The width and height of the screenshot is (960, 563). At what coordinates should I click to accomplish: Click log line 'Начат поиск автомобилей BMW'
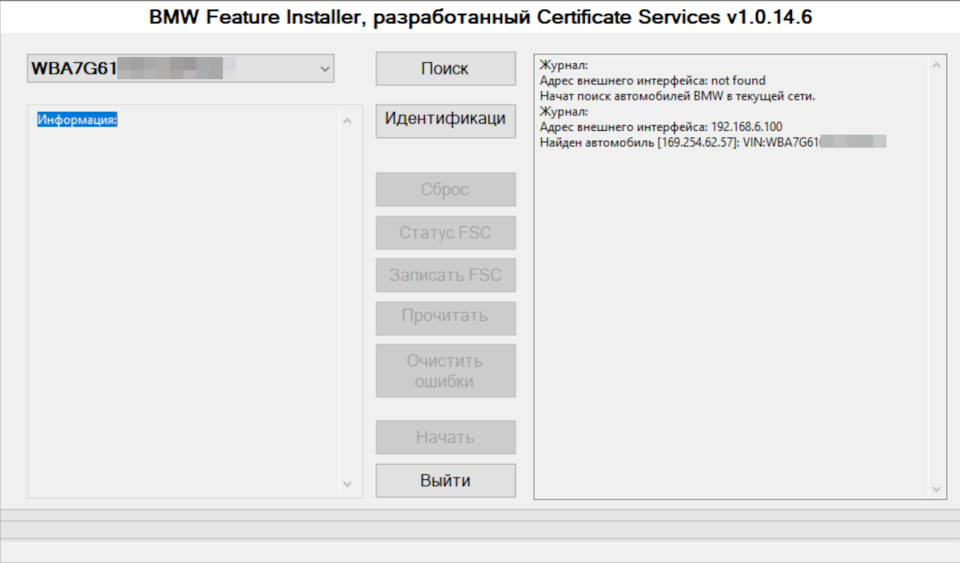(x=677, y=96)
